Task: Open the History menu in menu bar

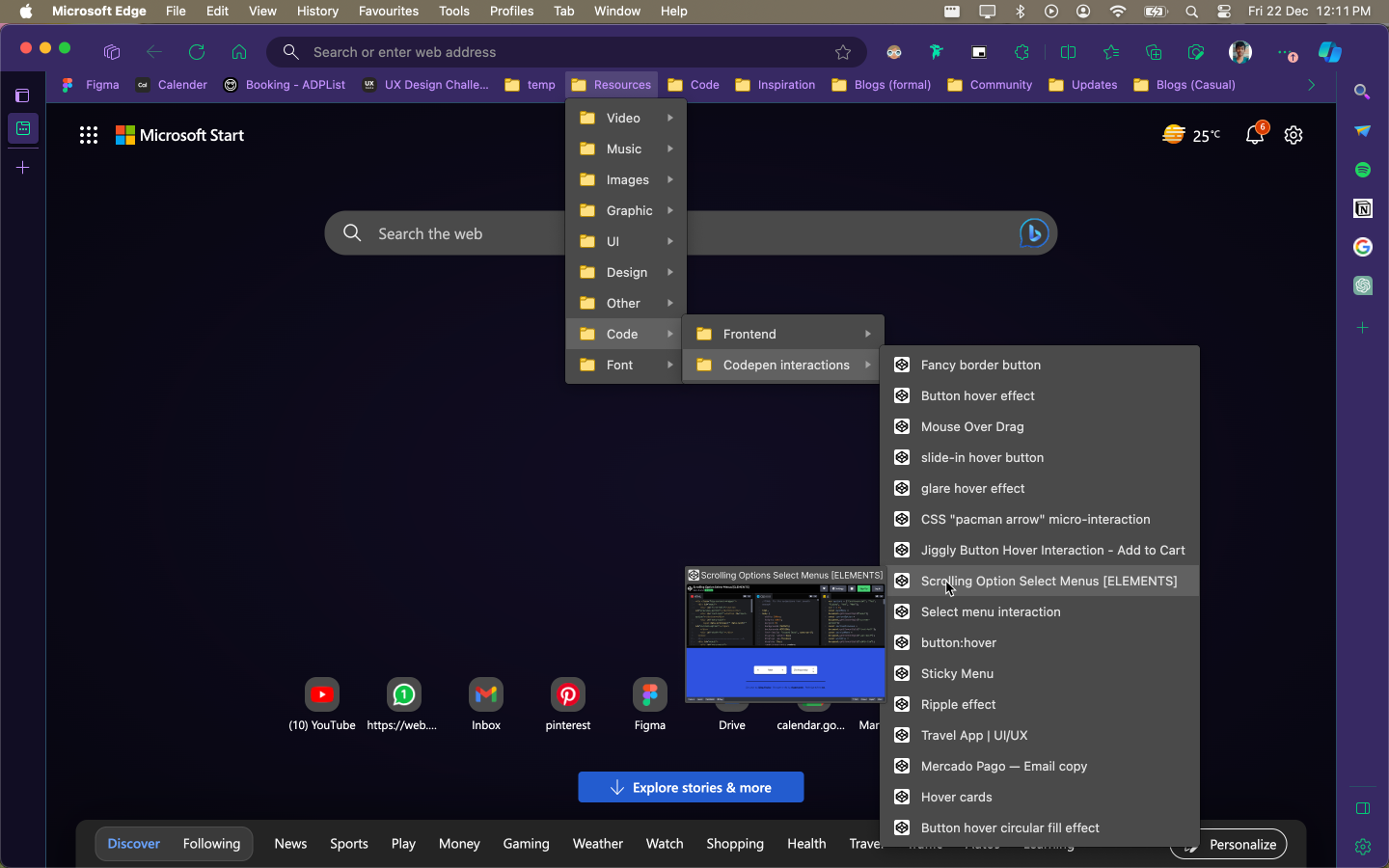Action: [x=317, y=11]
